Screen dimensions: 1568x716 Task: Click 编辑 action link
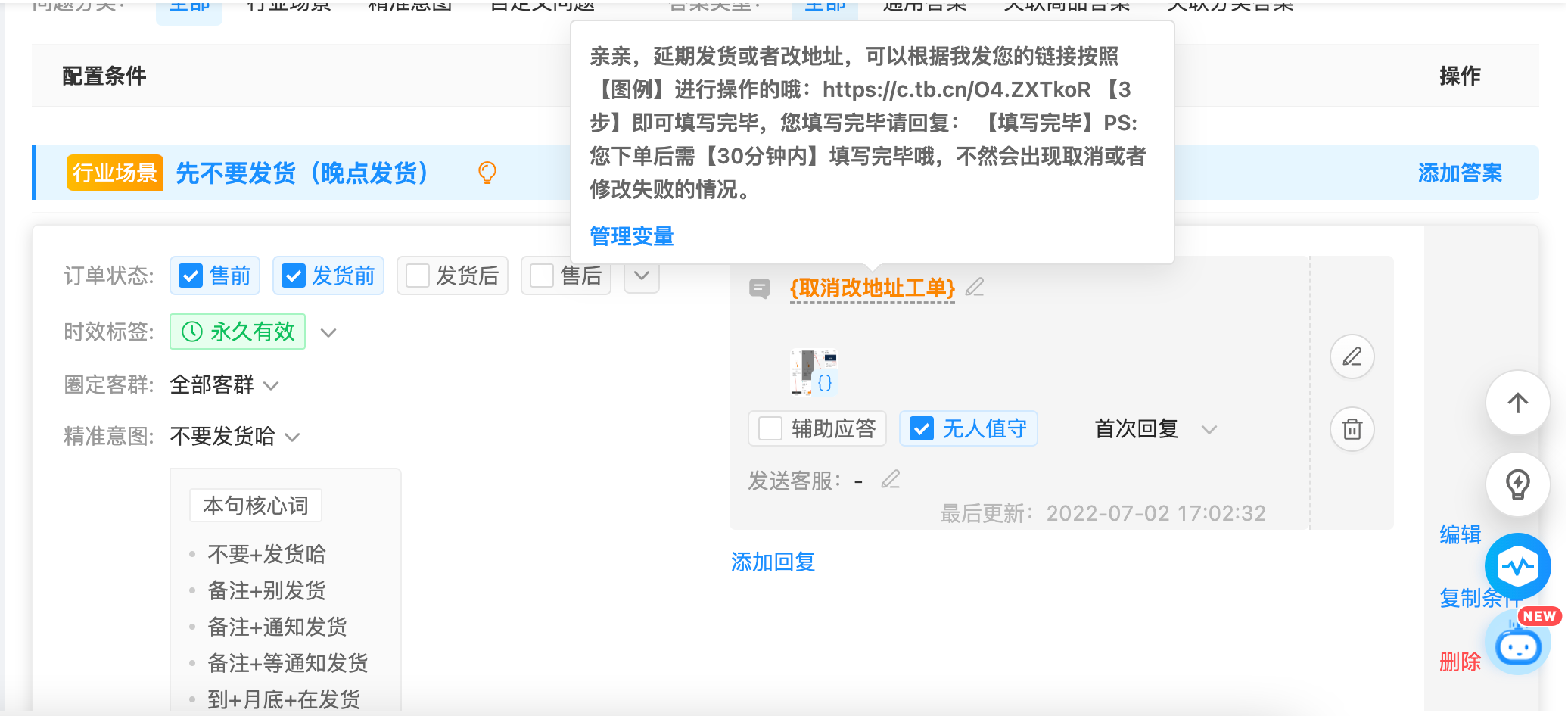pos(1461,534)
